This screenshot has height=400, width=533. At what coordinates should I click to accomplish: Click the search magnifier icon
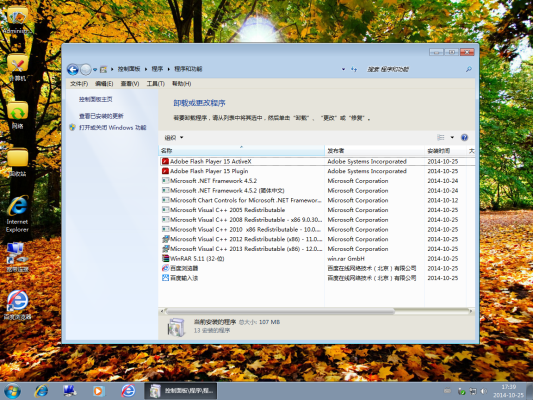coord(469,69)
